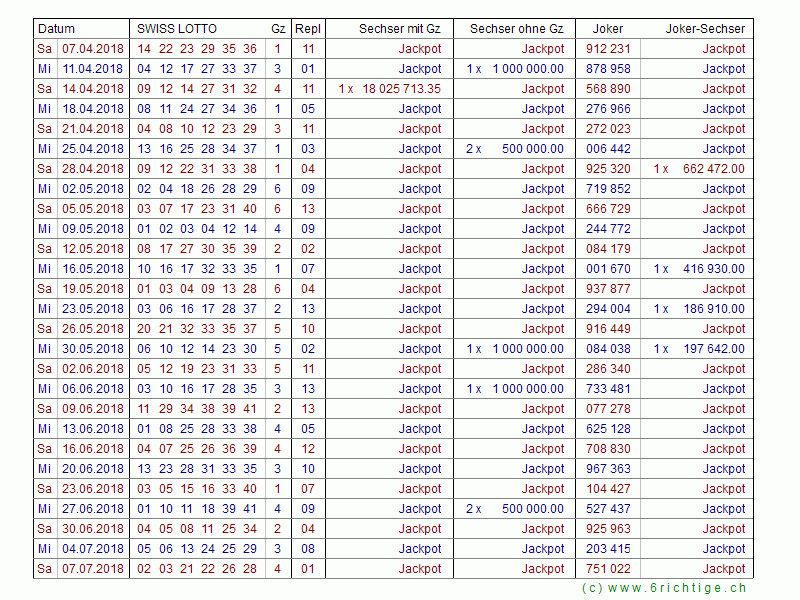The width and height of the screenshot is (800, 600).
Task: Click the Repl column header
Action: tap(308, 29)
